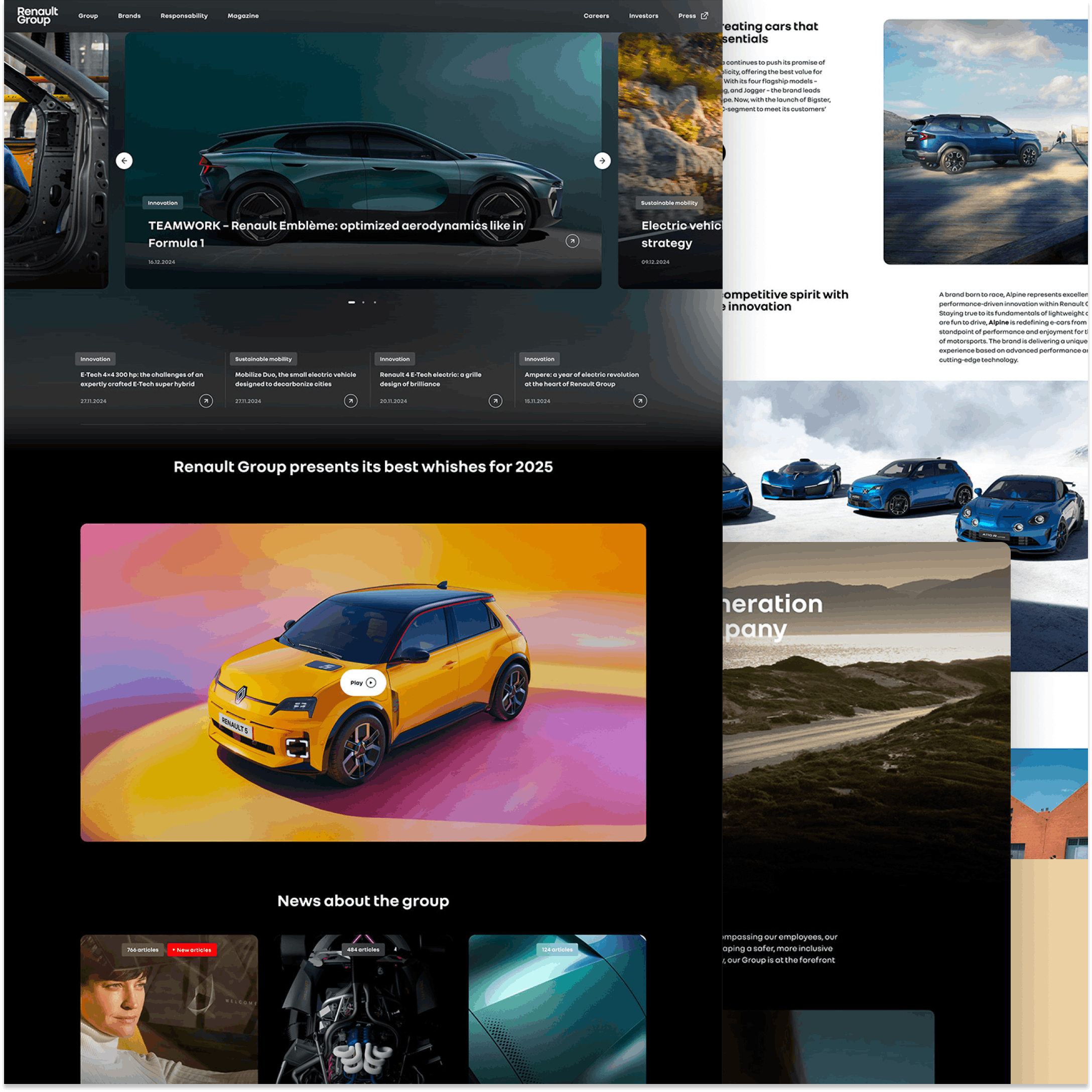The image size is (1092, 1092).
Task: Open the 484 articles engine thumbnail
Action: (x=363, y=1012)
